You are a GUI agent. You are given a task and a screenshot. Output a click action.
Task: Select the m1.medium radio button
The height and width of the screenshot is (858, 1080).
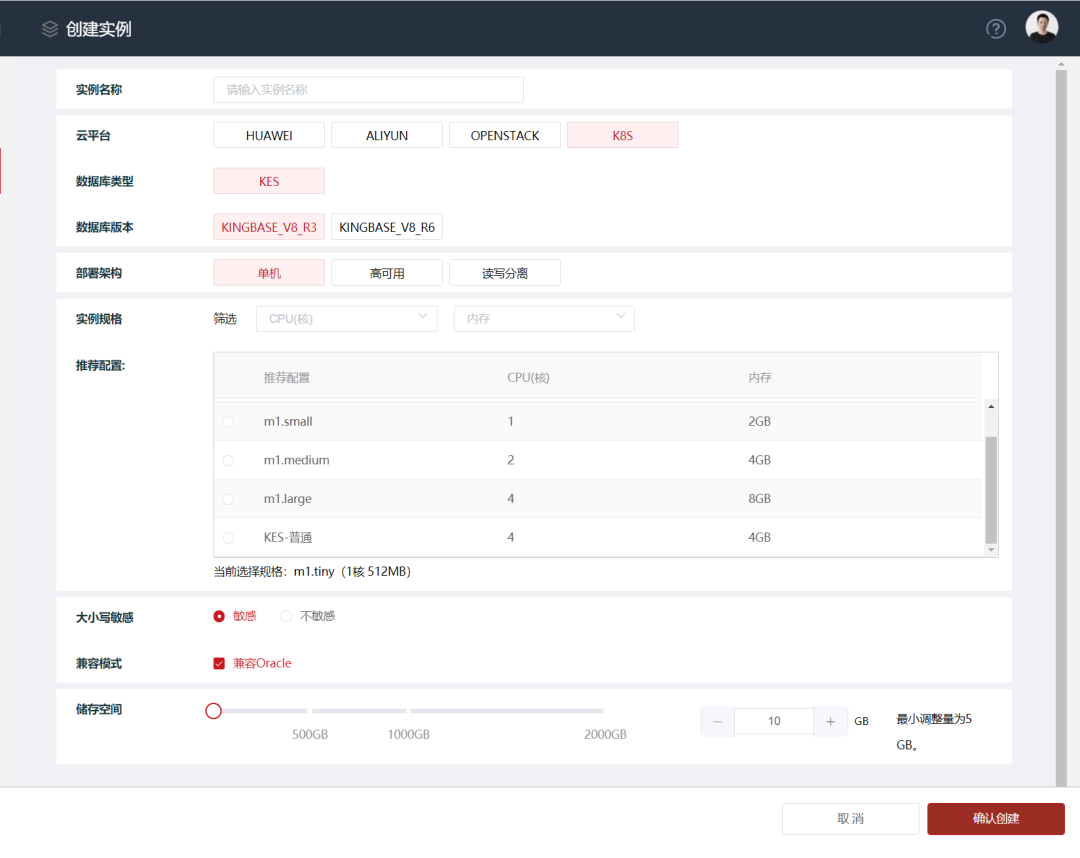pyautogui.click(x=228, y=460)
